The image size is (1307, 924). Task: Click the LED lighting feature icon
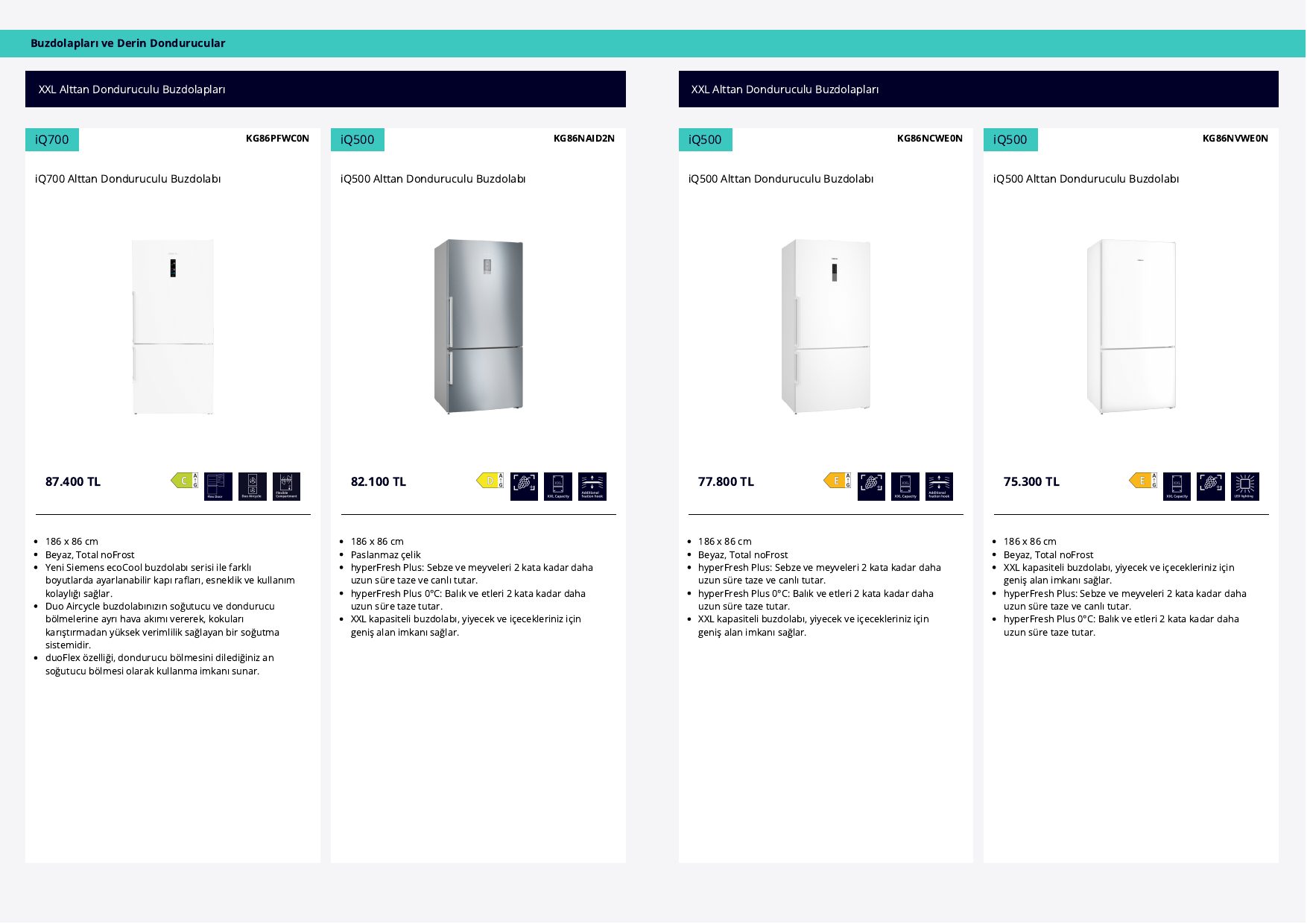click(x=1245, y=487)
